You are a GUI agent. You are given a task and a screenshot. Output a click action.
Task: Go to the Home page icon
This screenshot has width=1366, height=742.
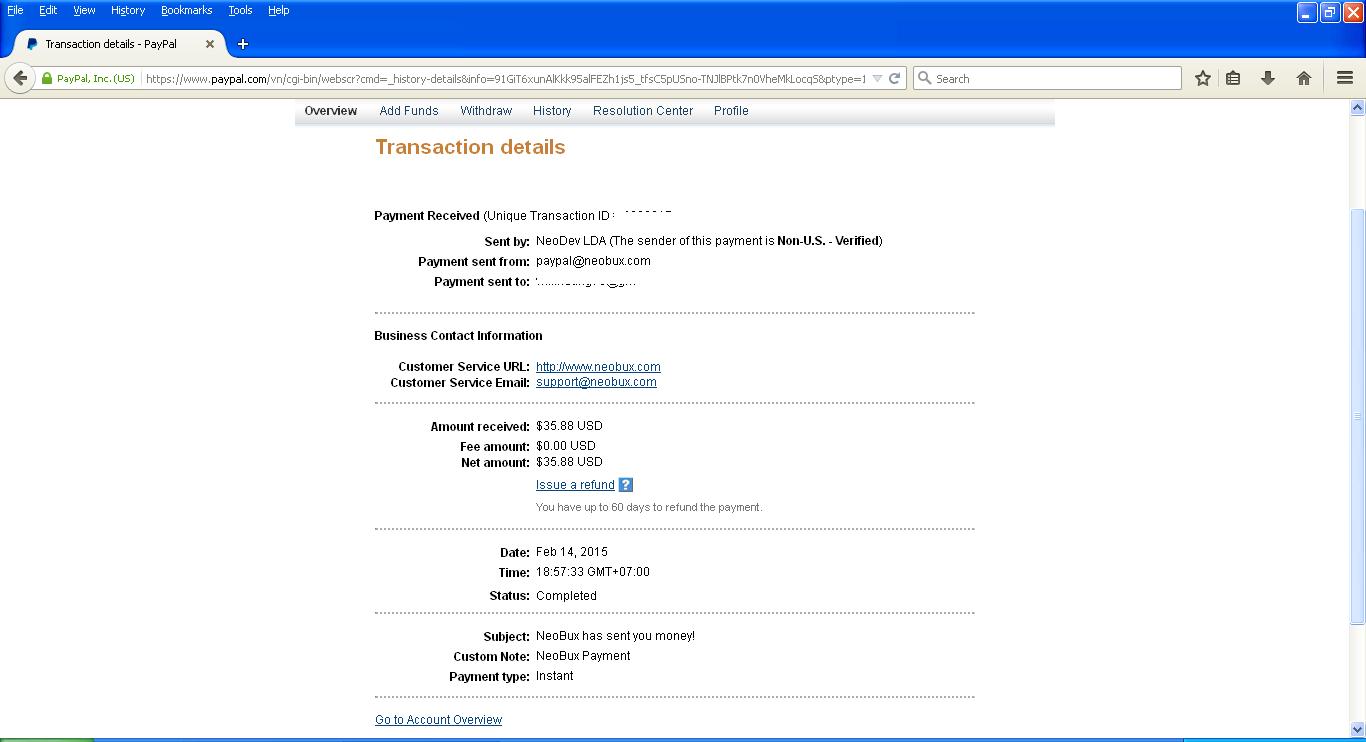click(x=1304, y=78)
